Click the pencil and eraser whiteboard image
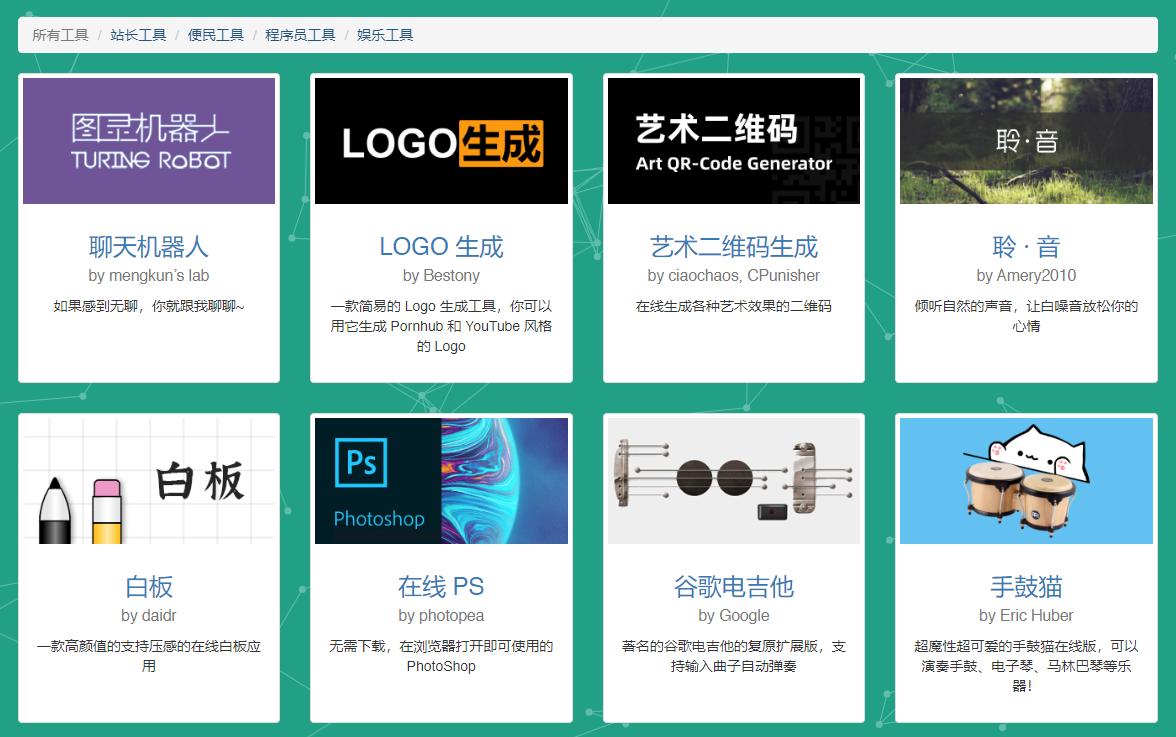The image size is (1176, 737). (148, 480)
